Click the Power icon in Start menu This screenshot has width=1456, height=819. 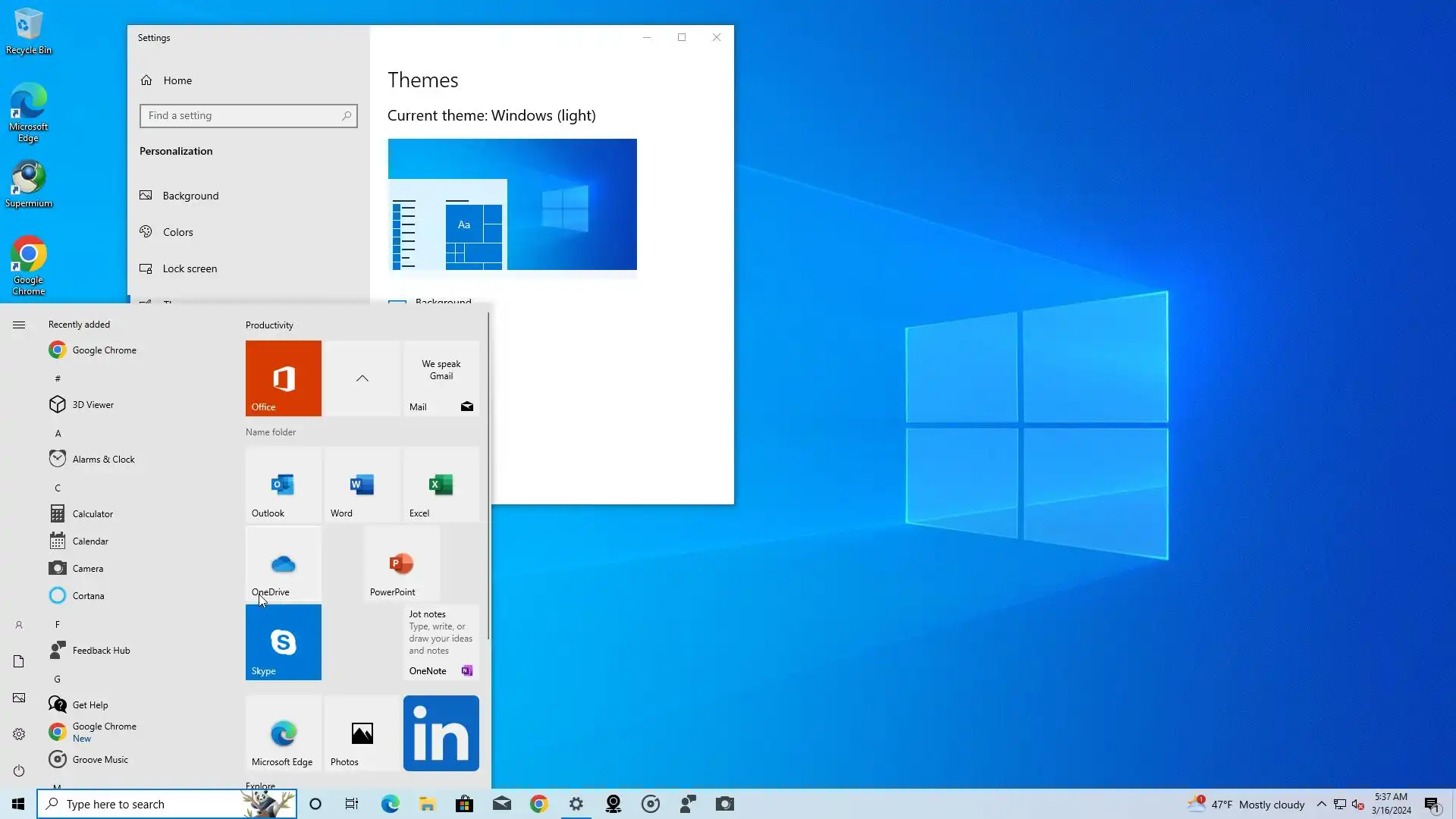point(19,770)
